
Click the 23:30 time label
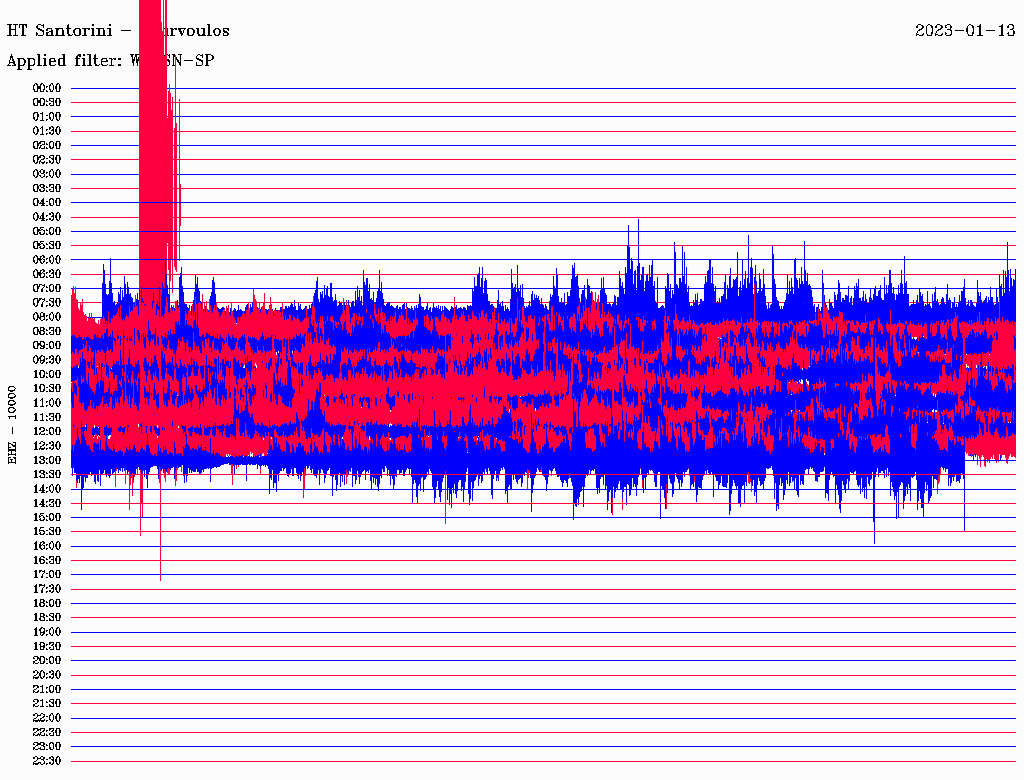tap(47, 761)
